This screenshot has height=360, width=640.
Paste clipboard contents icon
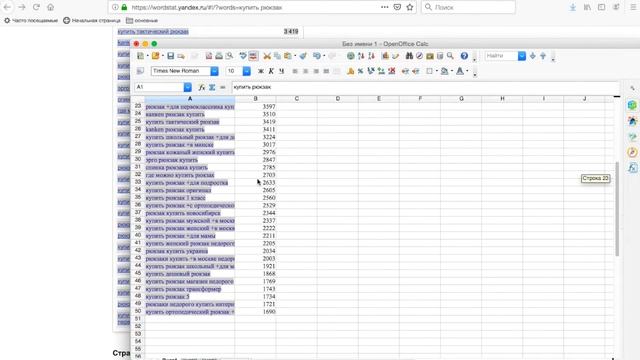pos(288,56)
